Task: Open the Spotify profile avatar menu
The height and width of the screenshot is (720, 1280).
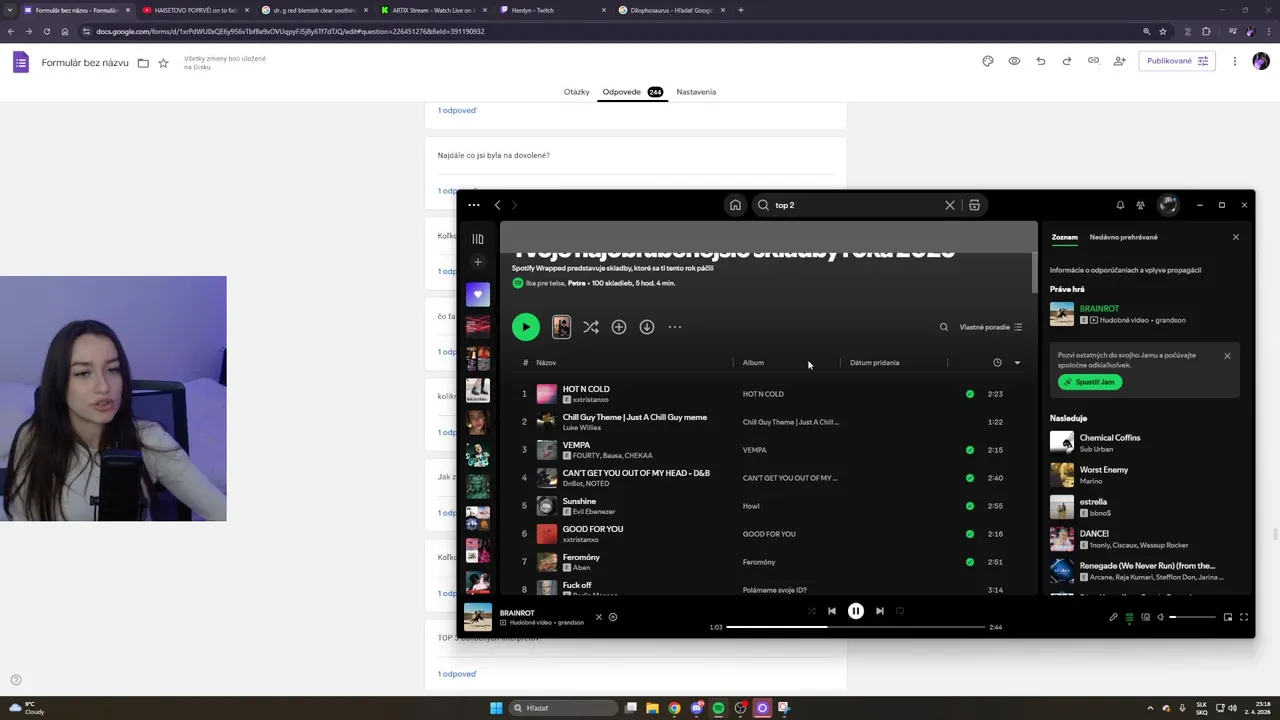Action: 1168,205
